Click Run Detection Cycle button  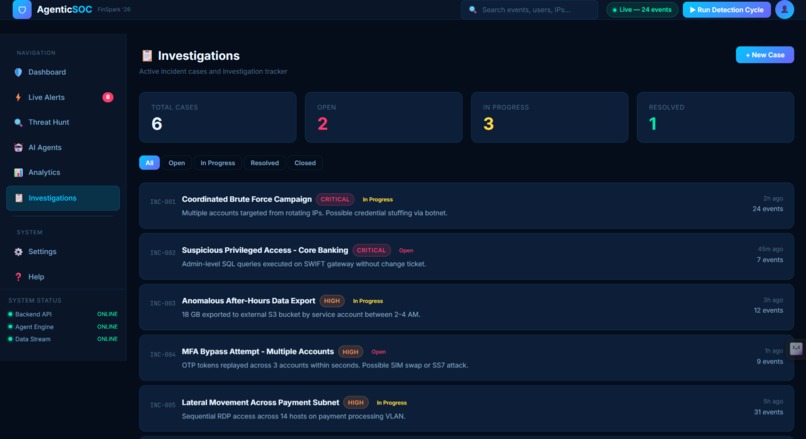point(726,10)
